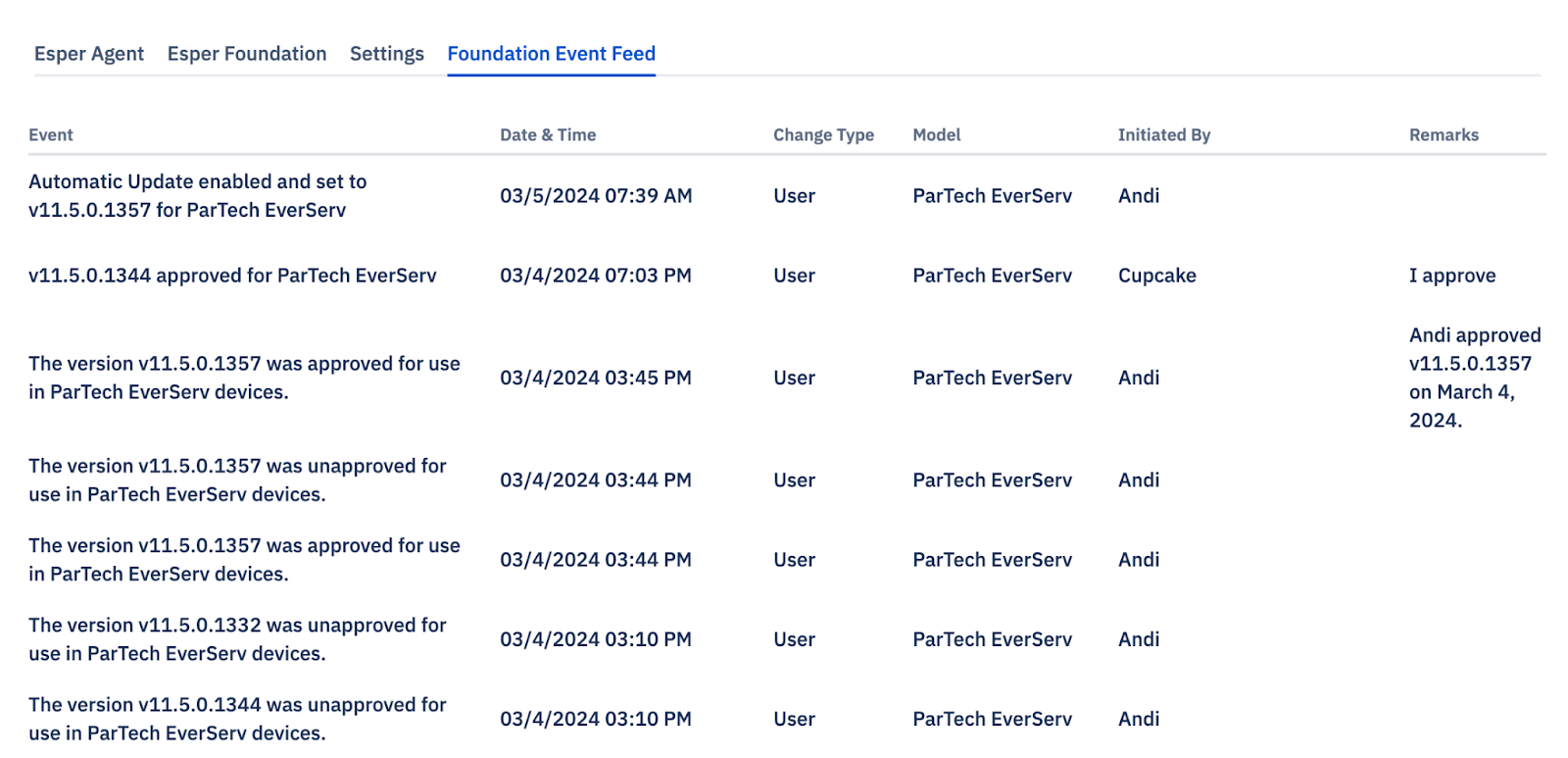This screenshot has height=758, width=1568.
Task: Click the Model column header
Action: tap(937, 135)
